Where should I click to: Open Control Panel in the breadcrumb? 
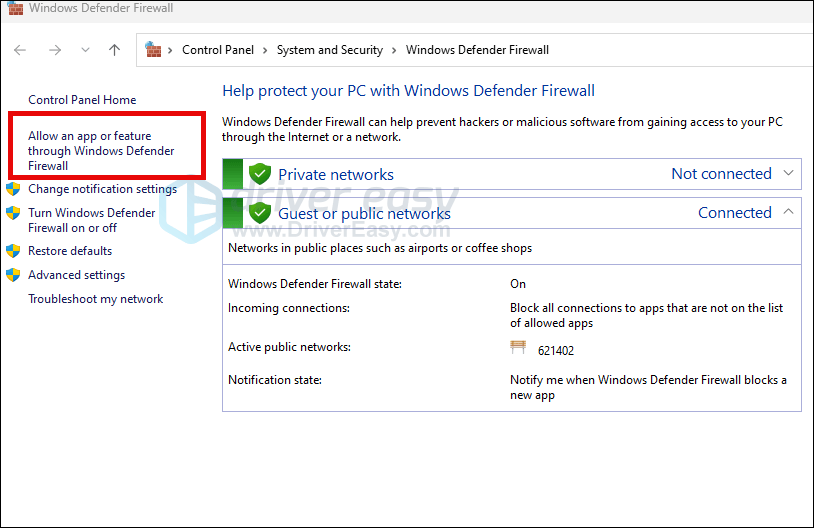pos(216,50)
